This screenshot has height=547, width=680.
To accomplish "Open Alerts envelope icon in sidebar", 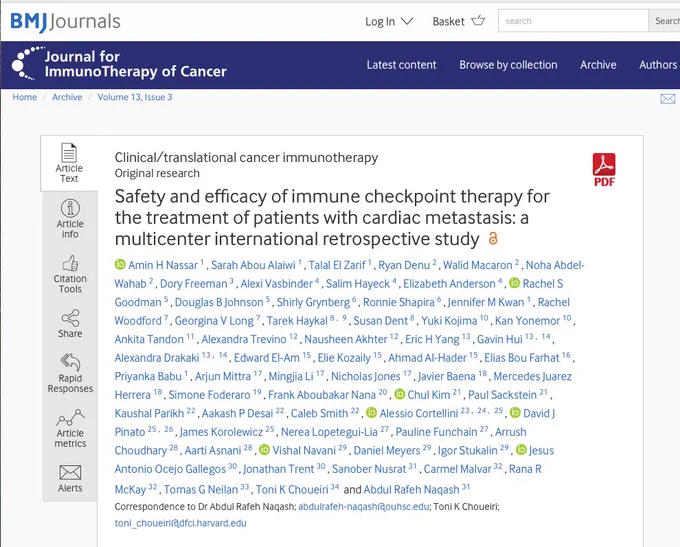I will click(70, 472).
